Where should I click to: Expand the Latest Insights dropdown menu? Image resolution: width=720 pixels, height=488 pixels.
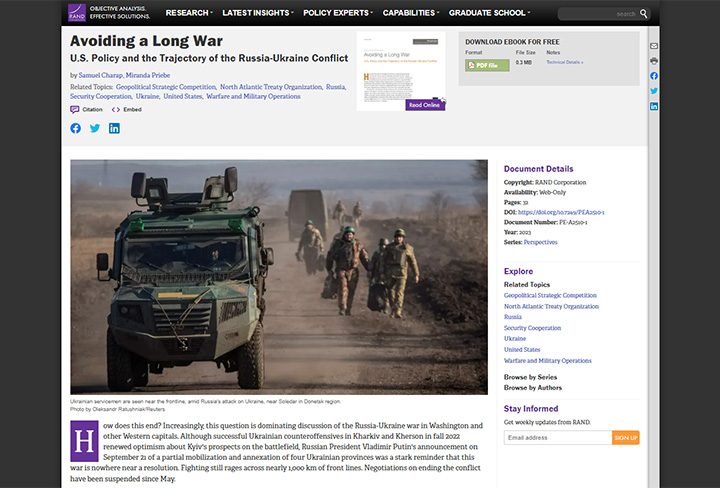coord(258,13)
